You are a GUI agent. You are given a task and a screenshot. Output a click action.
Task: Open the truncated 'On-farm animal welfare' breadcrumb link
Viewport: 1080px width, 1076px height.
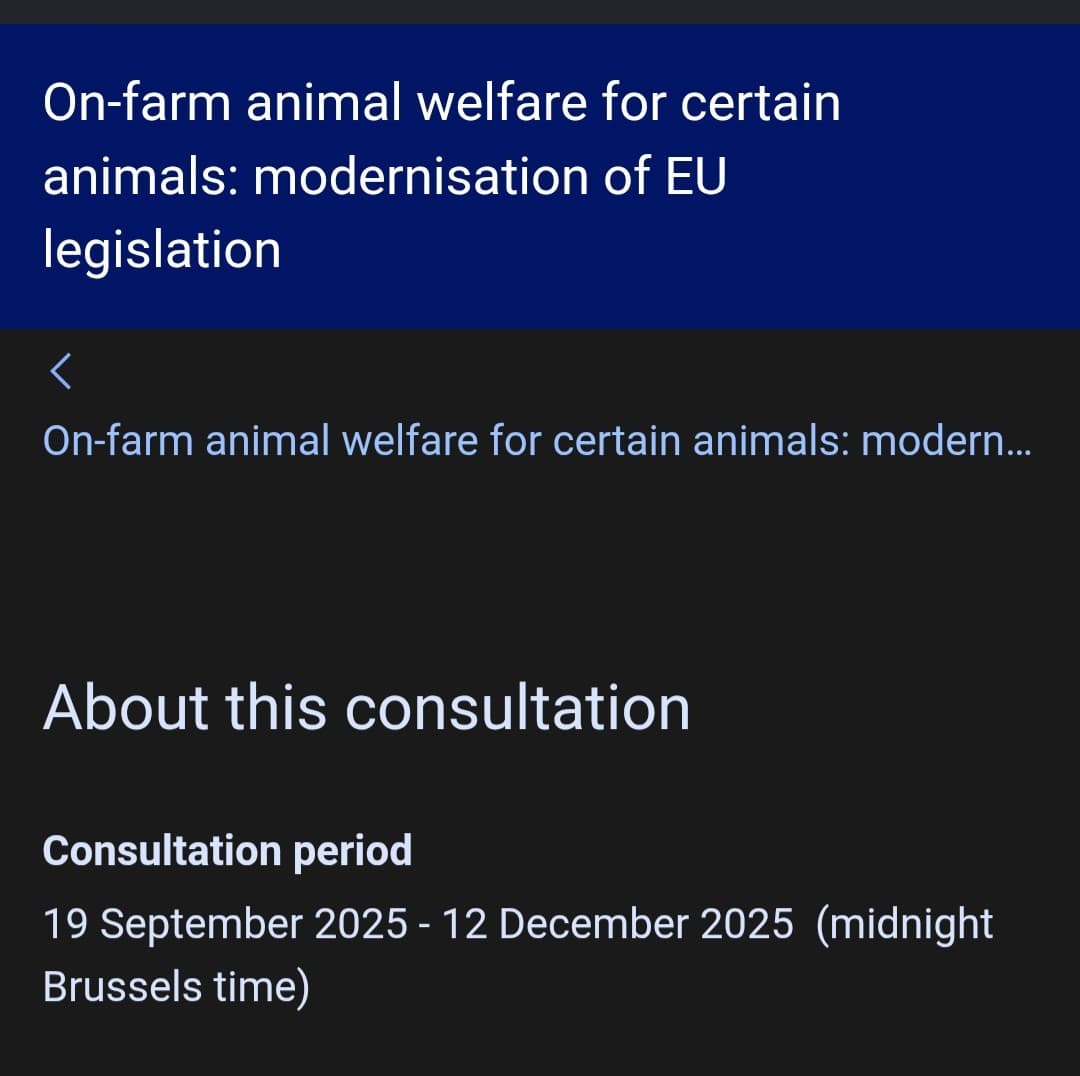[536, 440]
